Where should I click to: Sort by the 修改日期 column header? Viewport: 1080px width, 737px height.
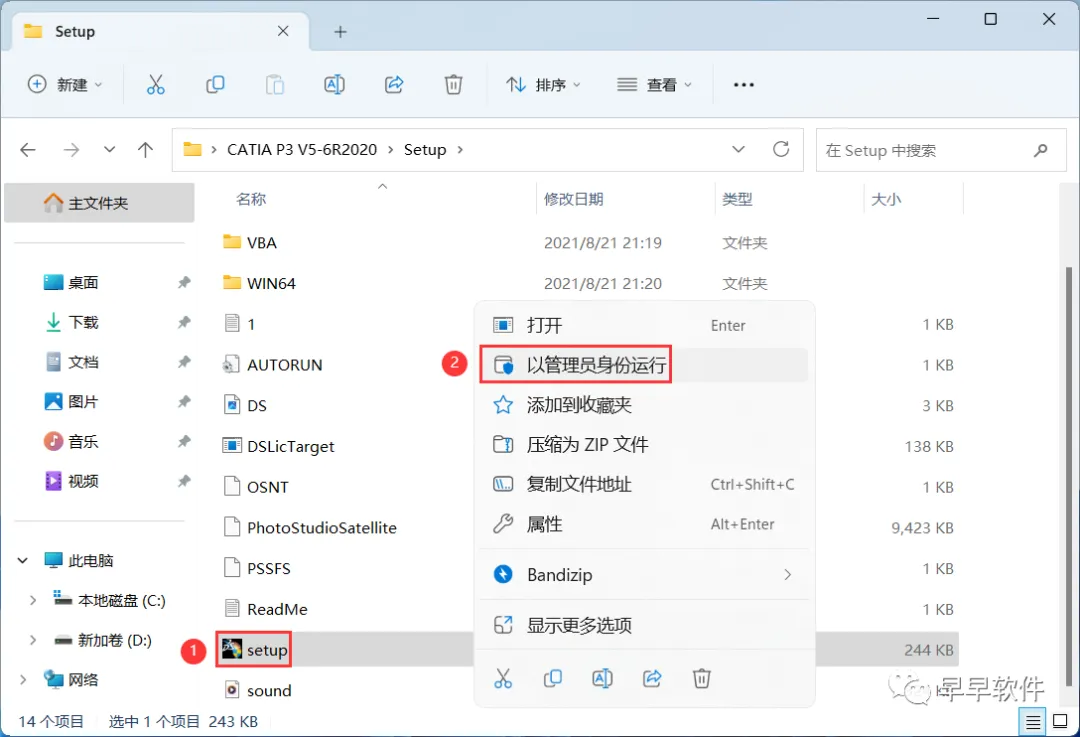[x=574, y=199]
